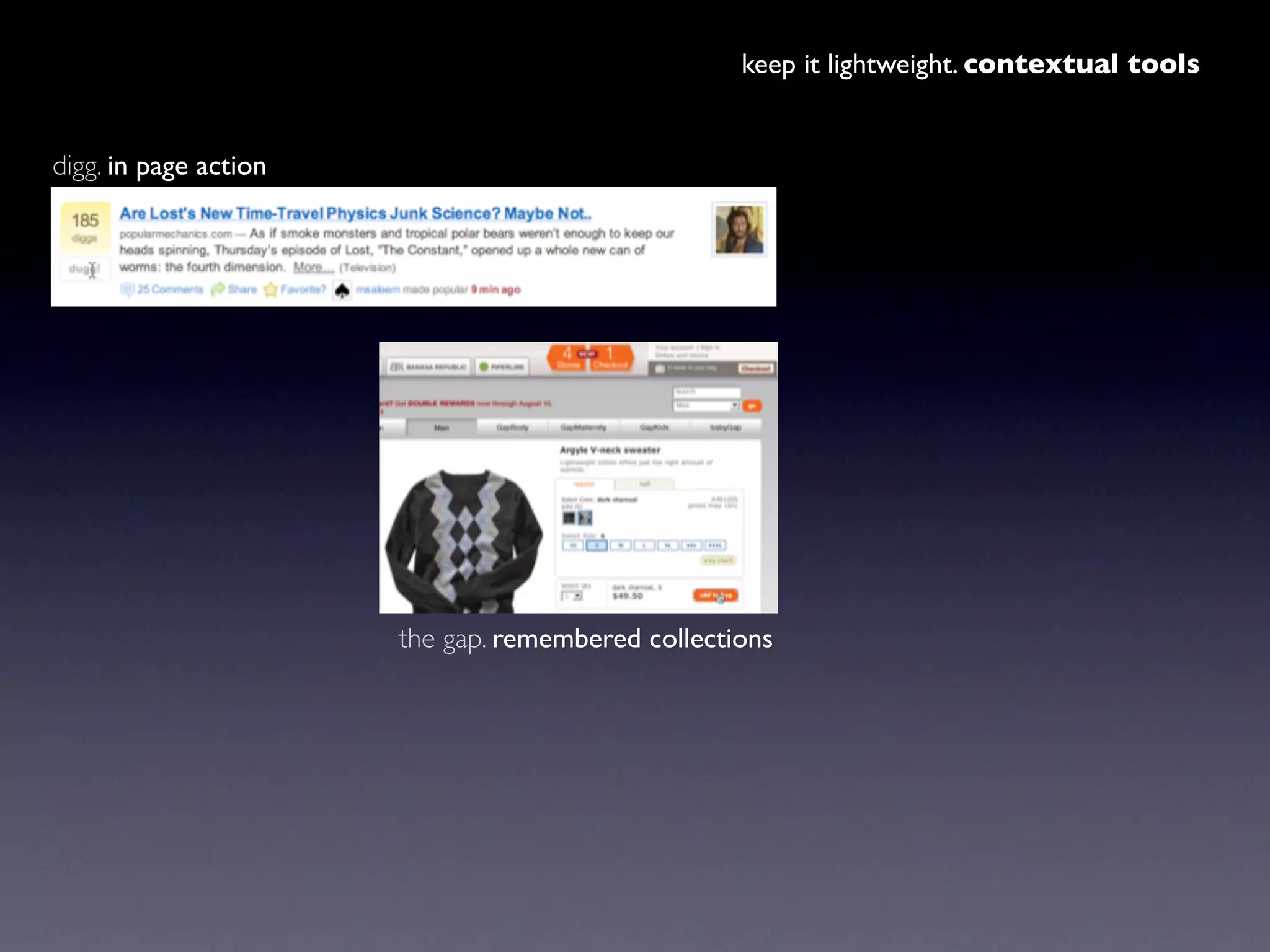This screenshot has width=1270, height=952.
Task: Click the article thumbnail photo of a man
Action: 739,230
